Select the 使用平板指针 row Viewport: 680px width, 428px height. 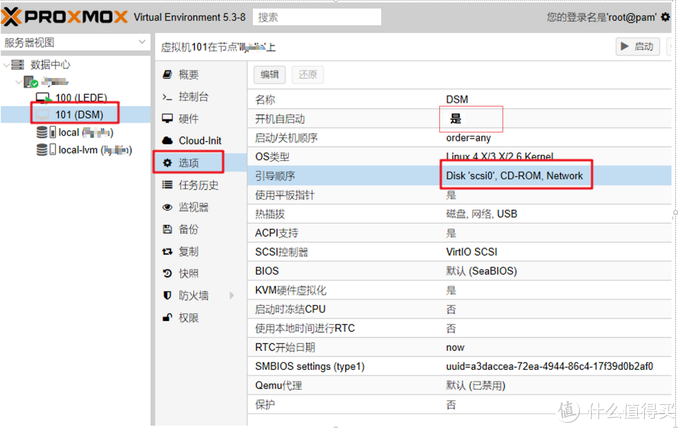click(459, 195)
